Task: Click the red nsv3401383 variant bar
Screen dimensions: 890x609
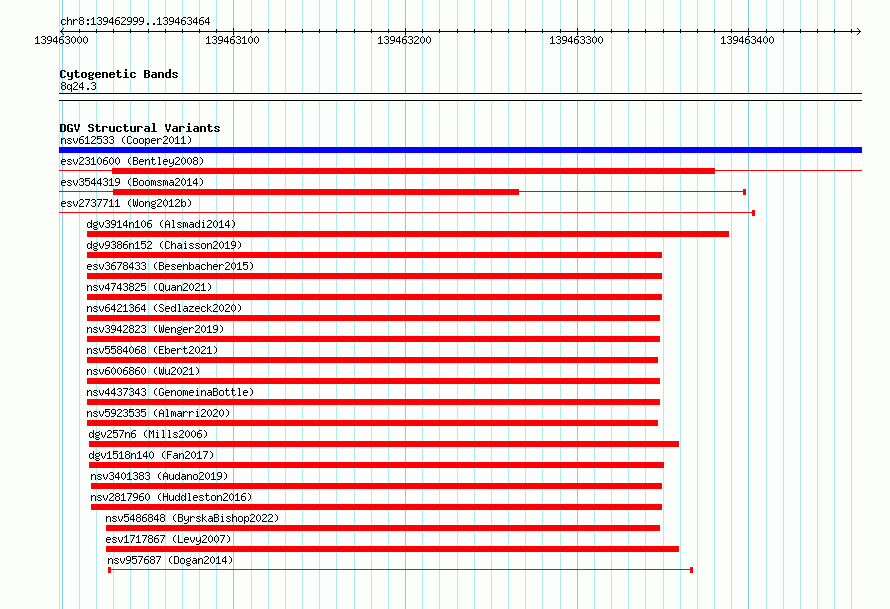Action: (376, 486)
